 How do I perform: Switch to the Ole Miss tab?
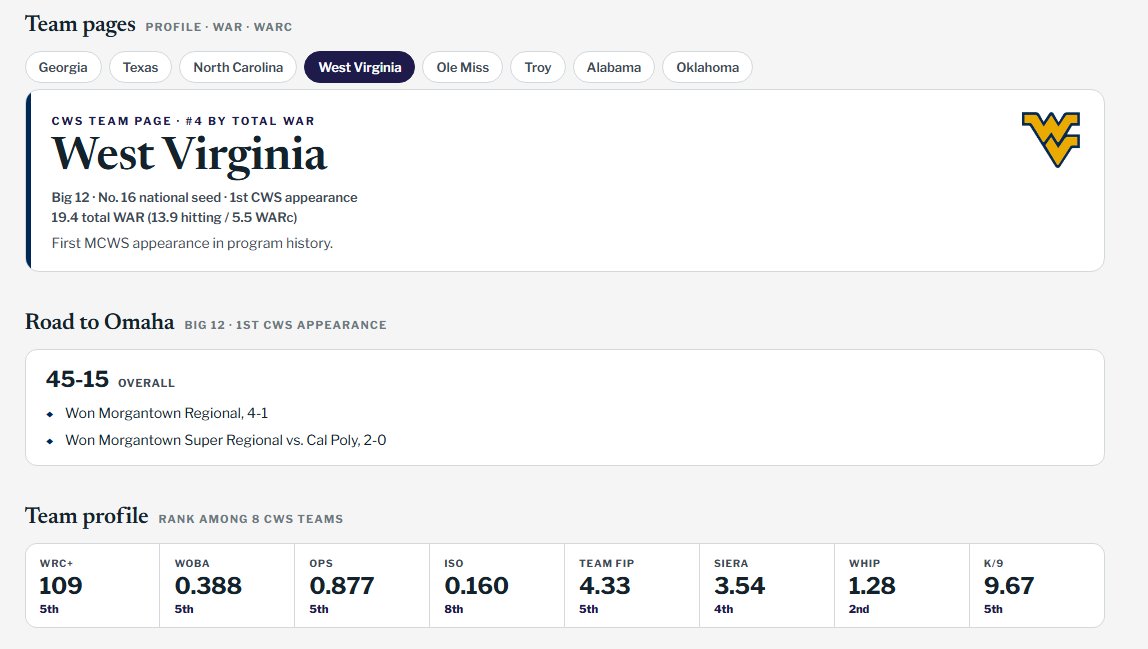(x=463, y=67)
